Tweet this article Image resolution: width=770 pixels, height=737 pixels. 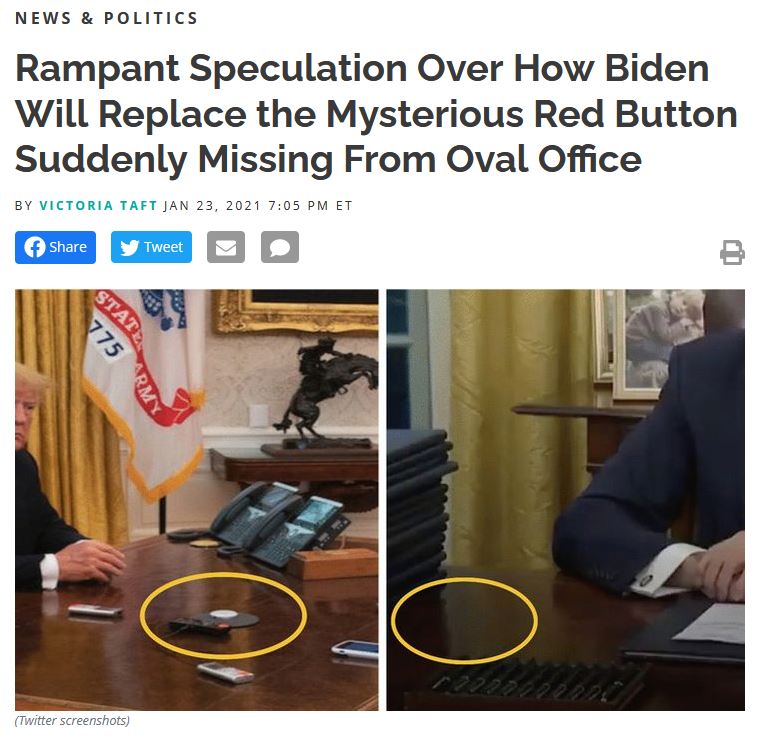click(x=151, y=247)
